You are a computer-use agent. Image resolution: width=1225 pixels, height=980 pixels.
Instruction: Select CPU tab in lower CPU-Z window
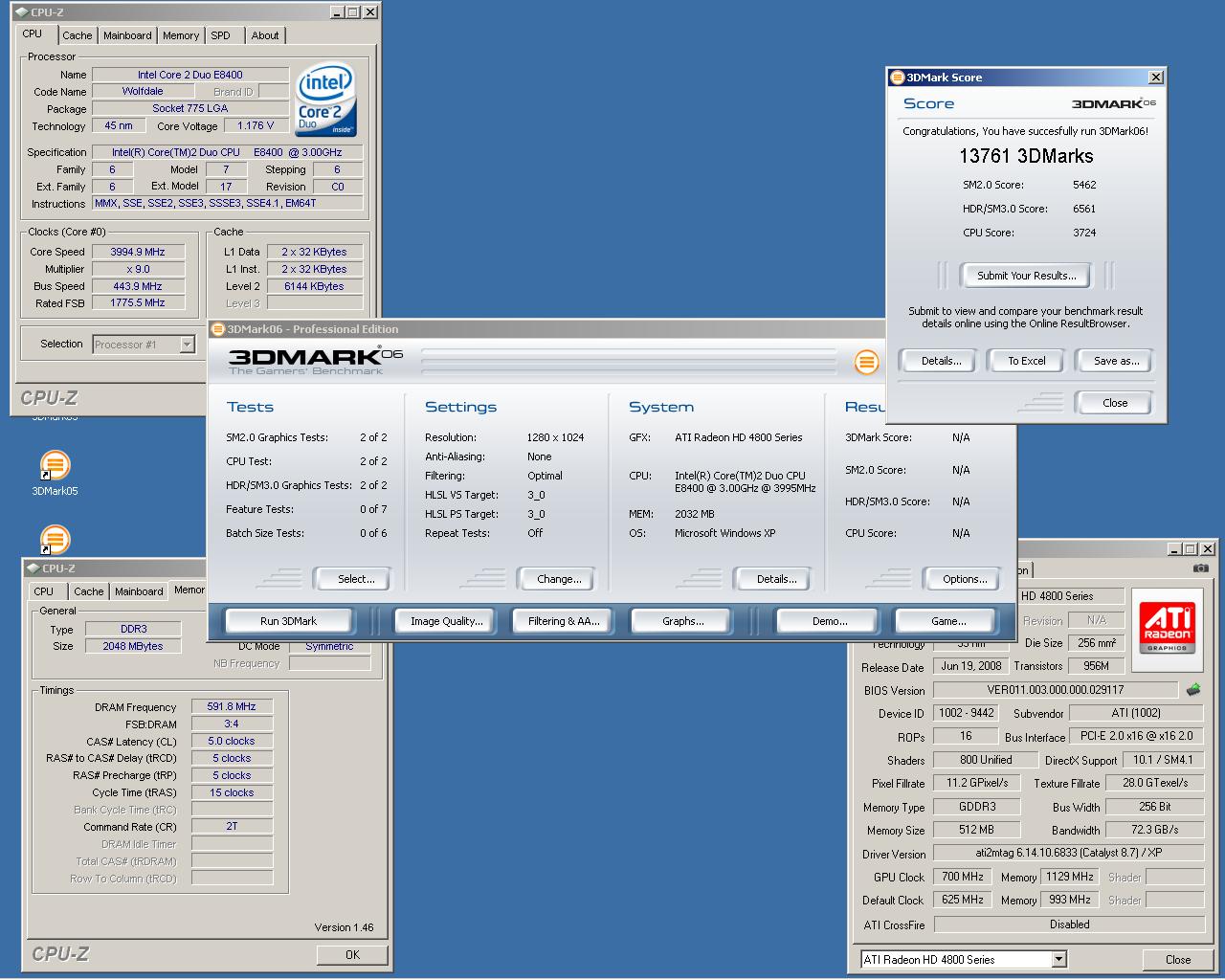click(x=44, y=591)
